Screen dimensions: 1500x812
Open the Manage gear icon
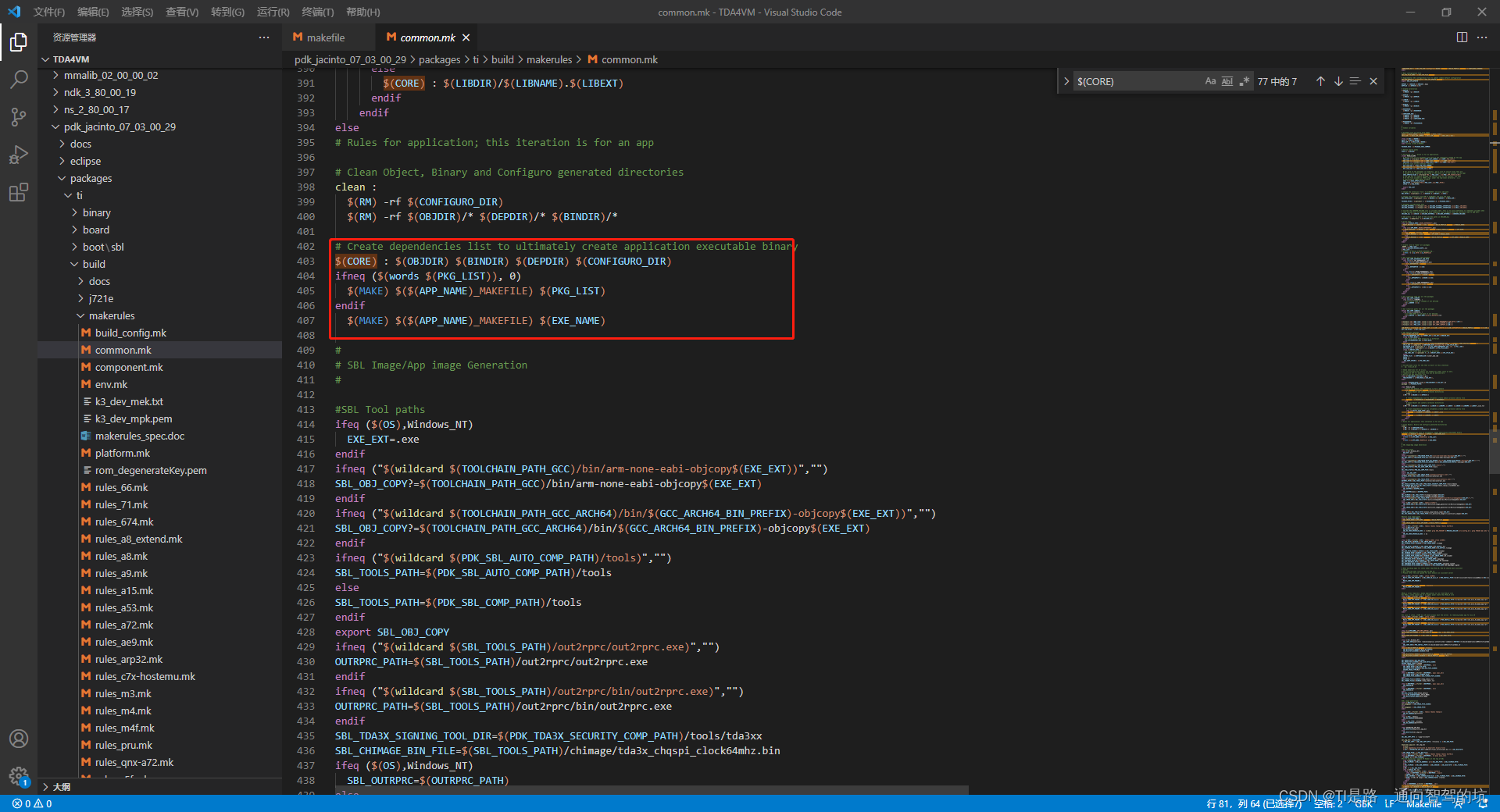point(19,776)
